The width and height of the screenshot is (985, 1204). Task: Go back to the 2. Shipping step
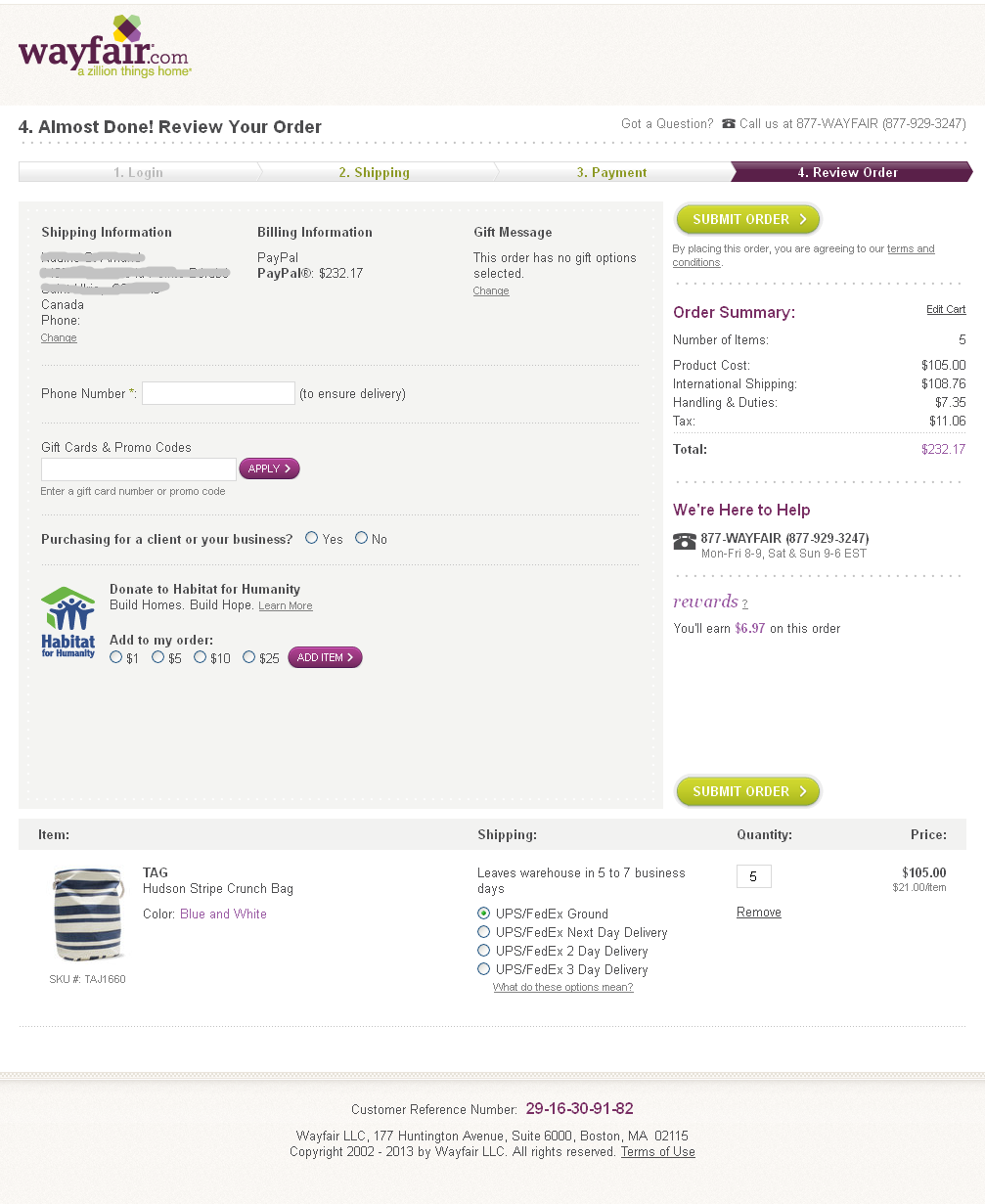pyautogui.click(x=375, y=172)
